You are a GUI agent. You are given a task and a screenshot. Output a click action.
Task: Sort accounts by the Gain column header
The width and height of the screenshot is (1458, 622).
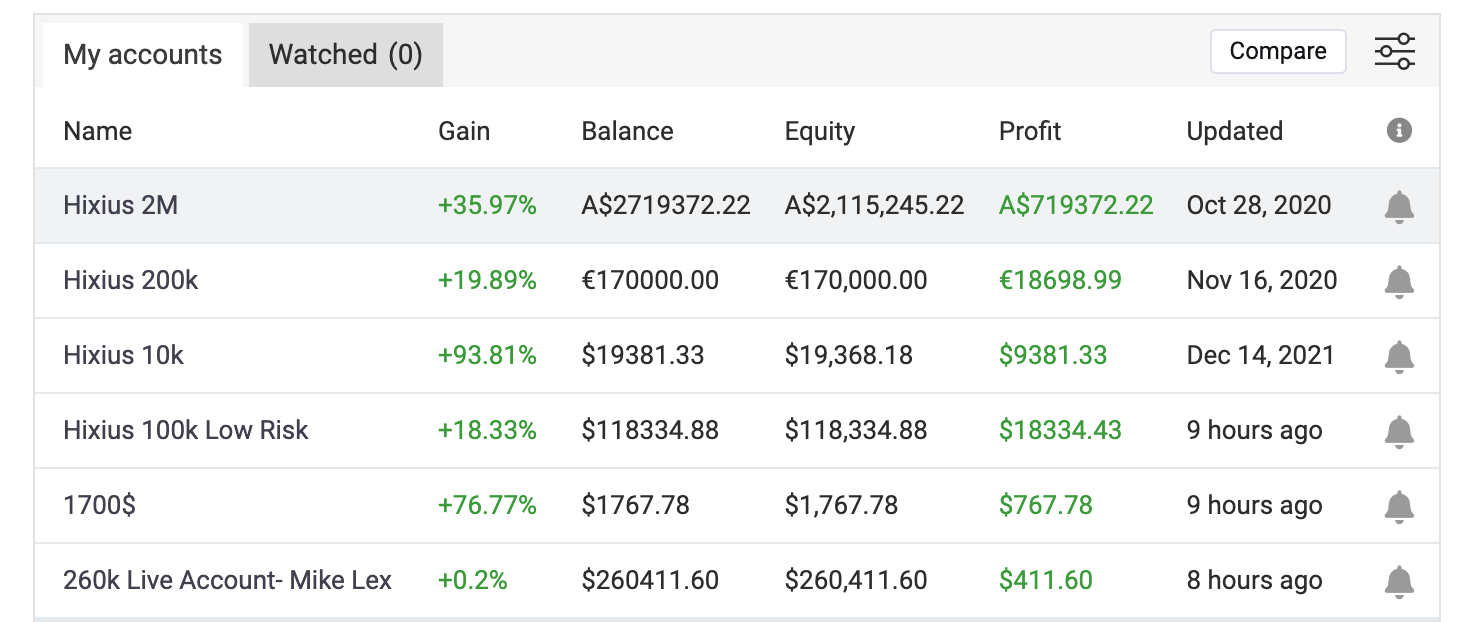[464, 131]
